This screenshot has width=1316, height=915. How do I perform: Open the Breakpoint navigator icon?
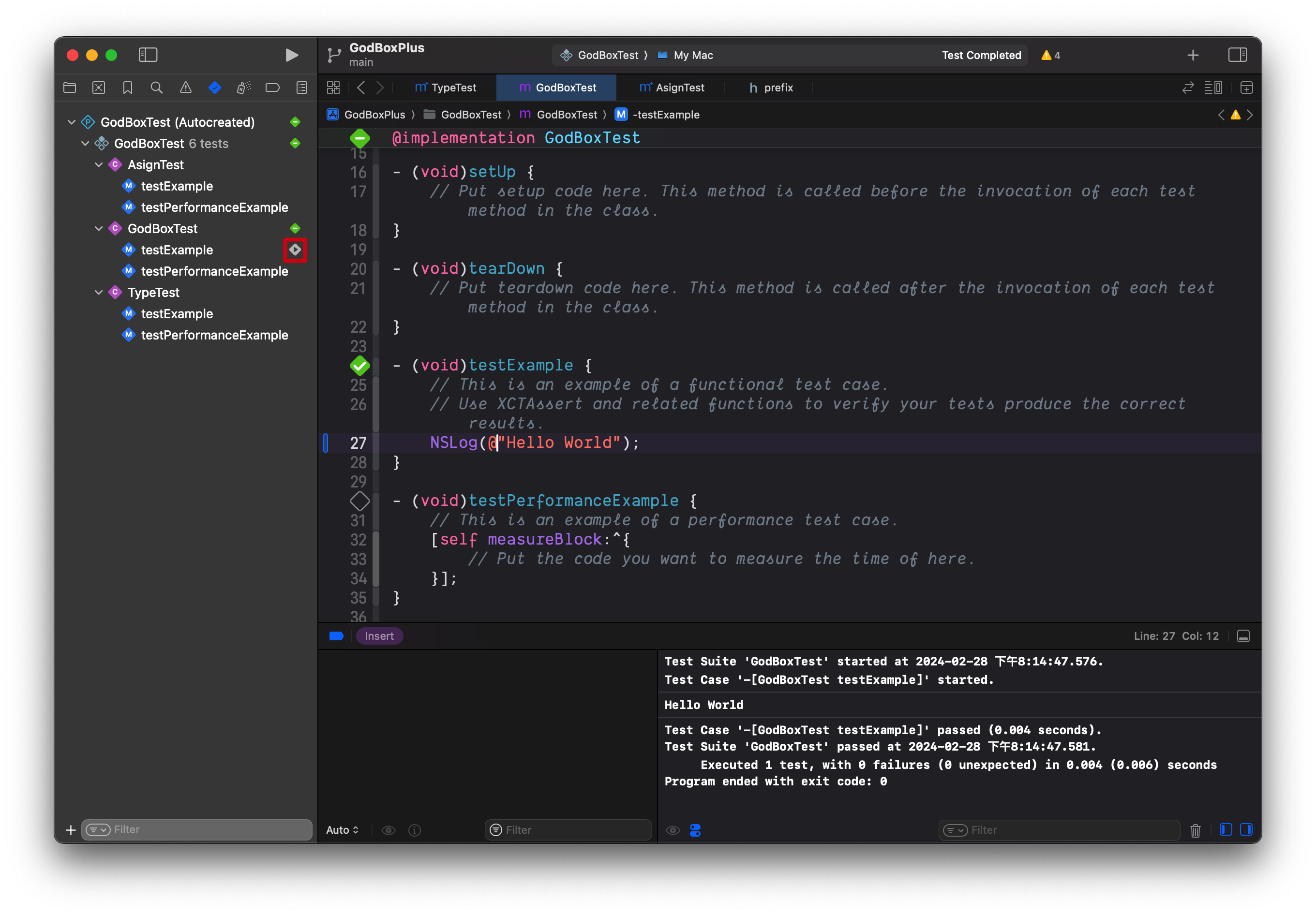pos(272,88)
